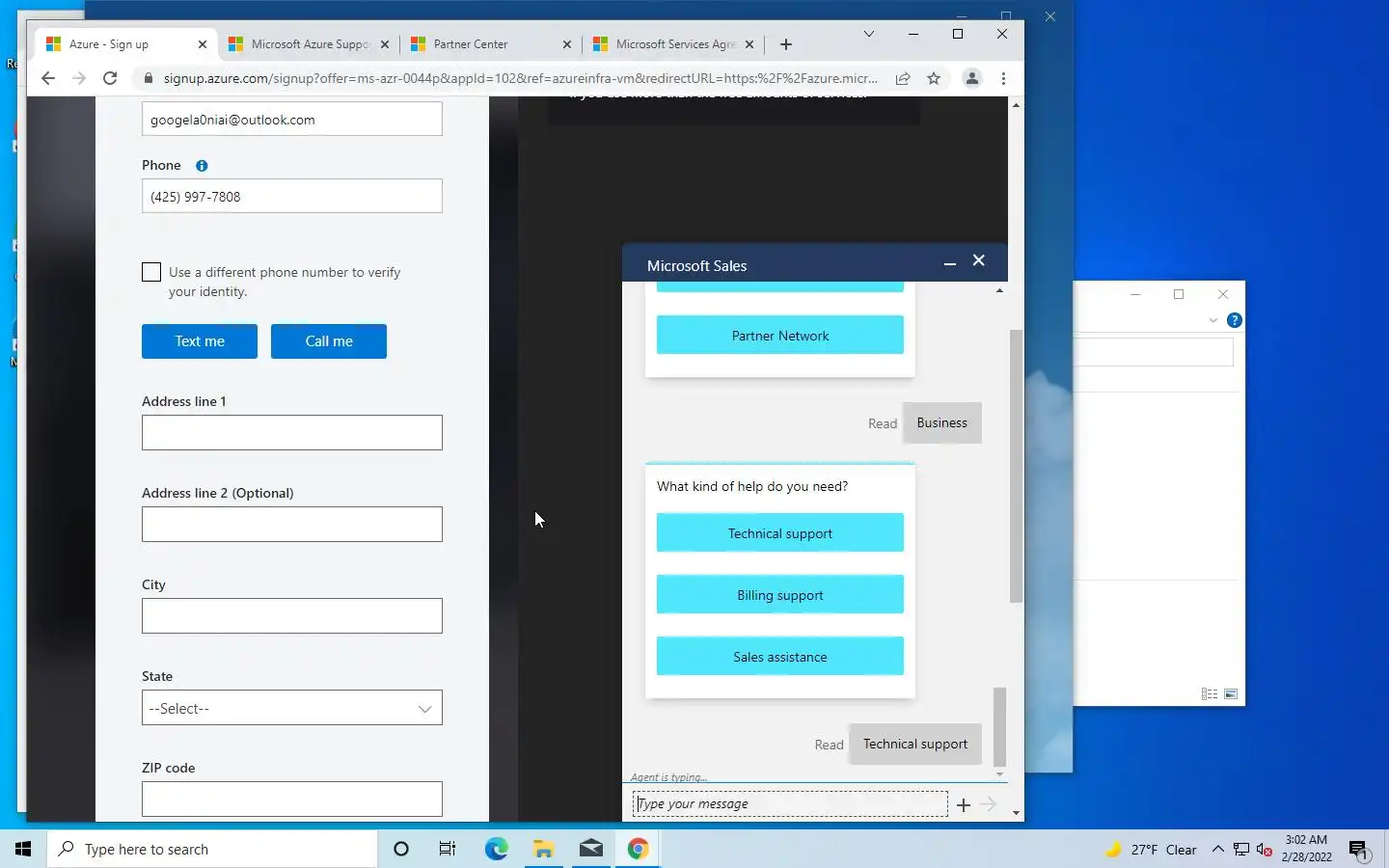
Task: Open Chrome three-dot menu
Action: point(1003,79)
